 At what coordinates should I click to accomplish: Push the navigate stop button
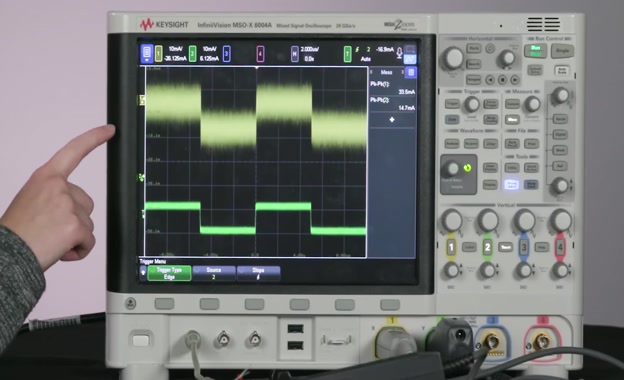pyautogui.click(x=503, y=80)
